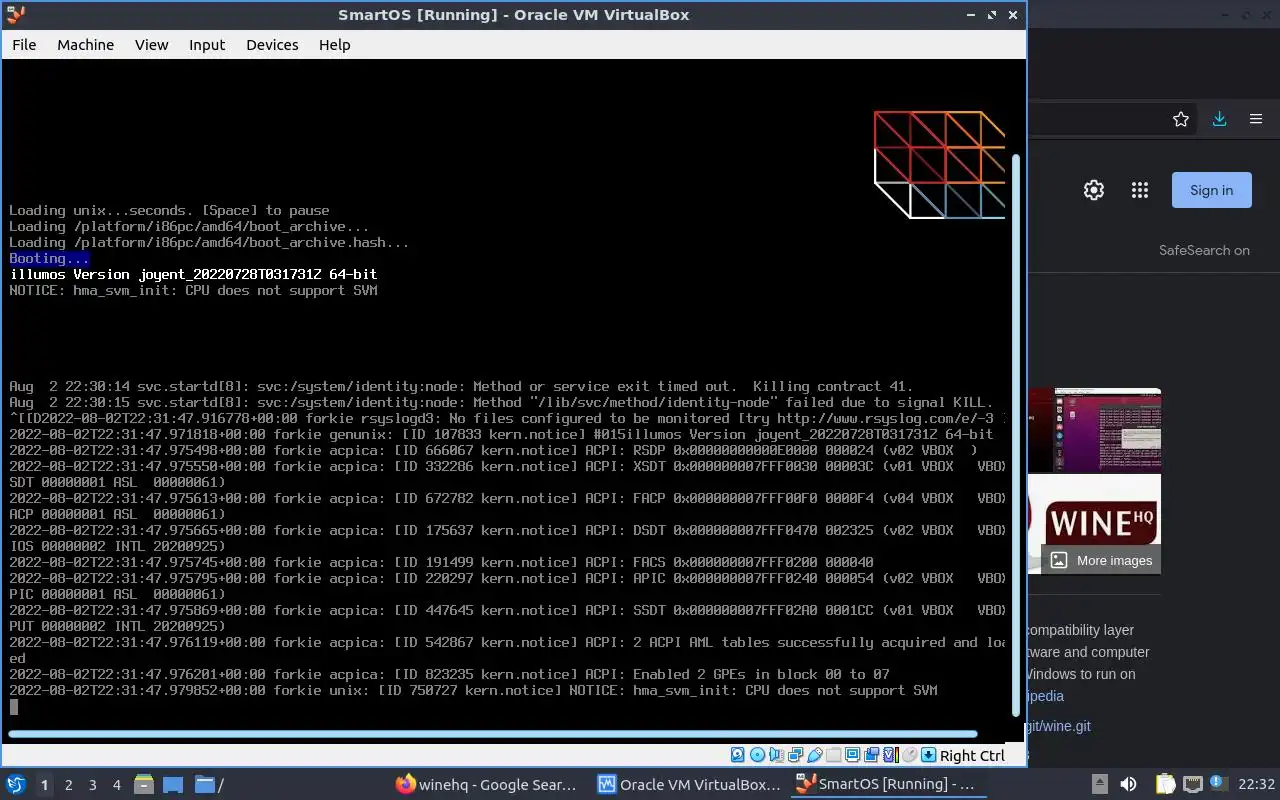Open the volume control tray icon

tap(1128, 785)
